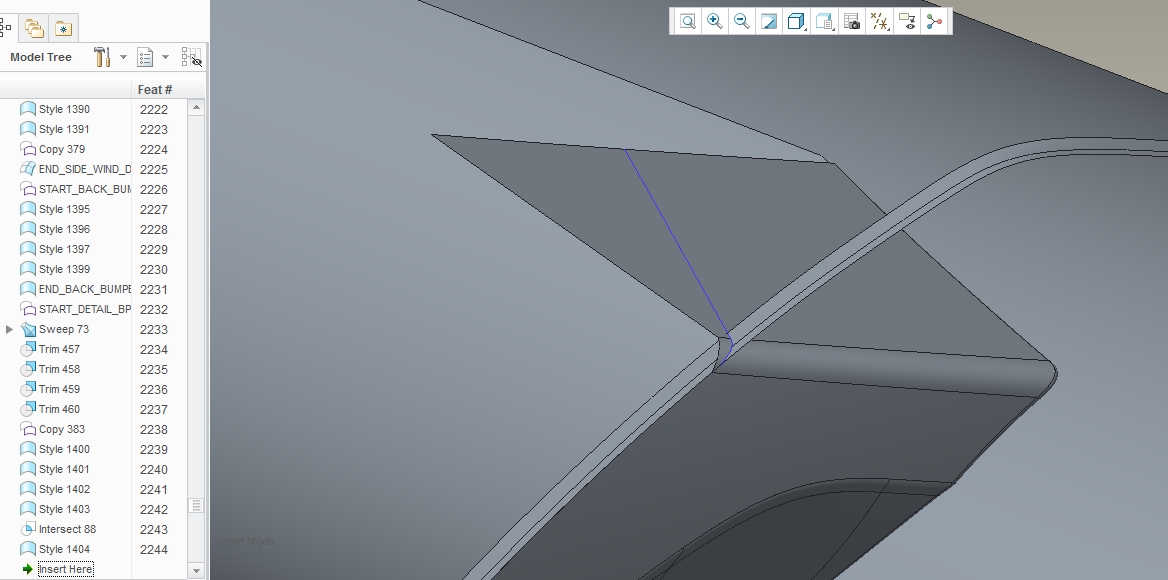Select the Style 1397 feature
Viewport: 1168px width, 580px height.
[x=64, y=249]
